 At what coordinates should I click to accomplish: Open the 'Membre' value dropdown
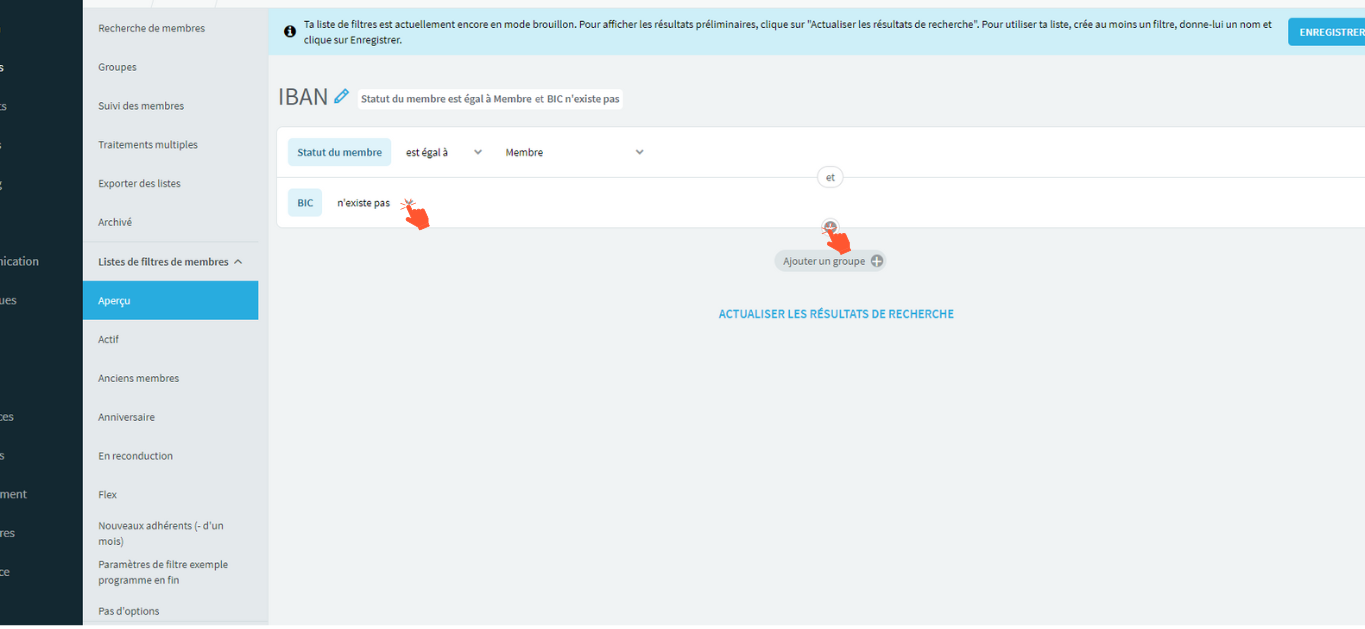tap(575, 153)
